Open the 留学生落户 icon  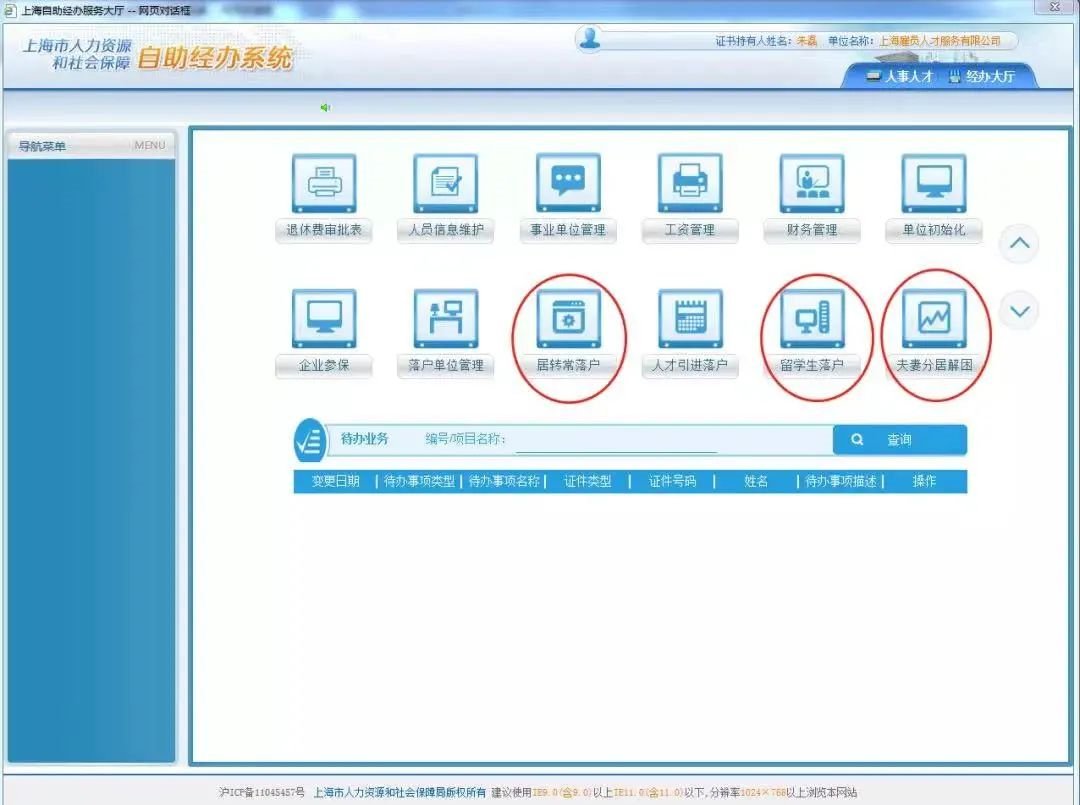(x=812, y=320)
